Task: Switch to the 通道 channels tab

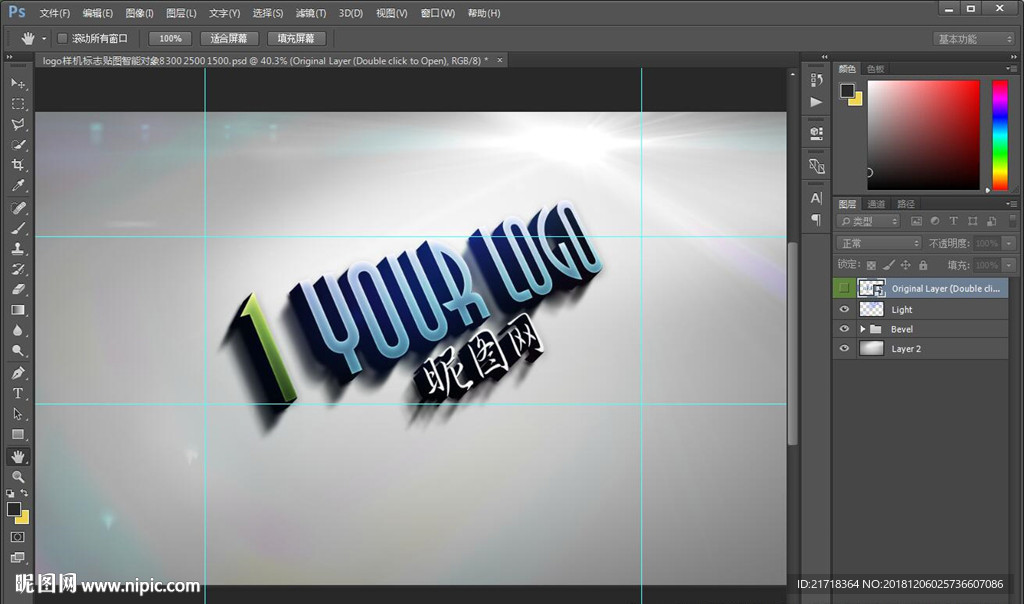Action: pyautogui.click(x=876, y=204)
